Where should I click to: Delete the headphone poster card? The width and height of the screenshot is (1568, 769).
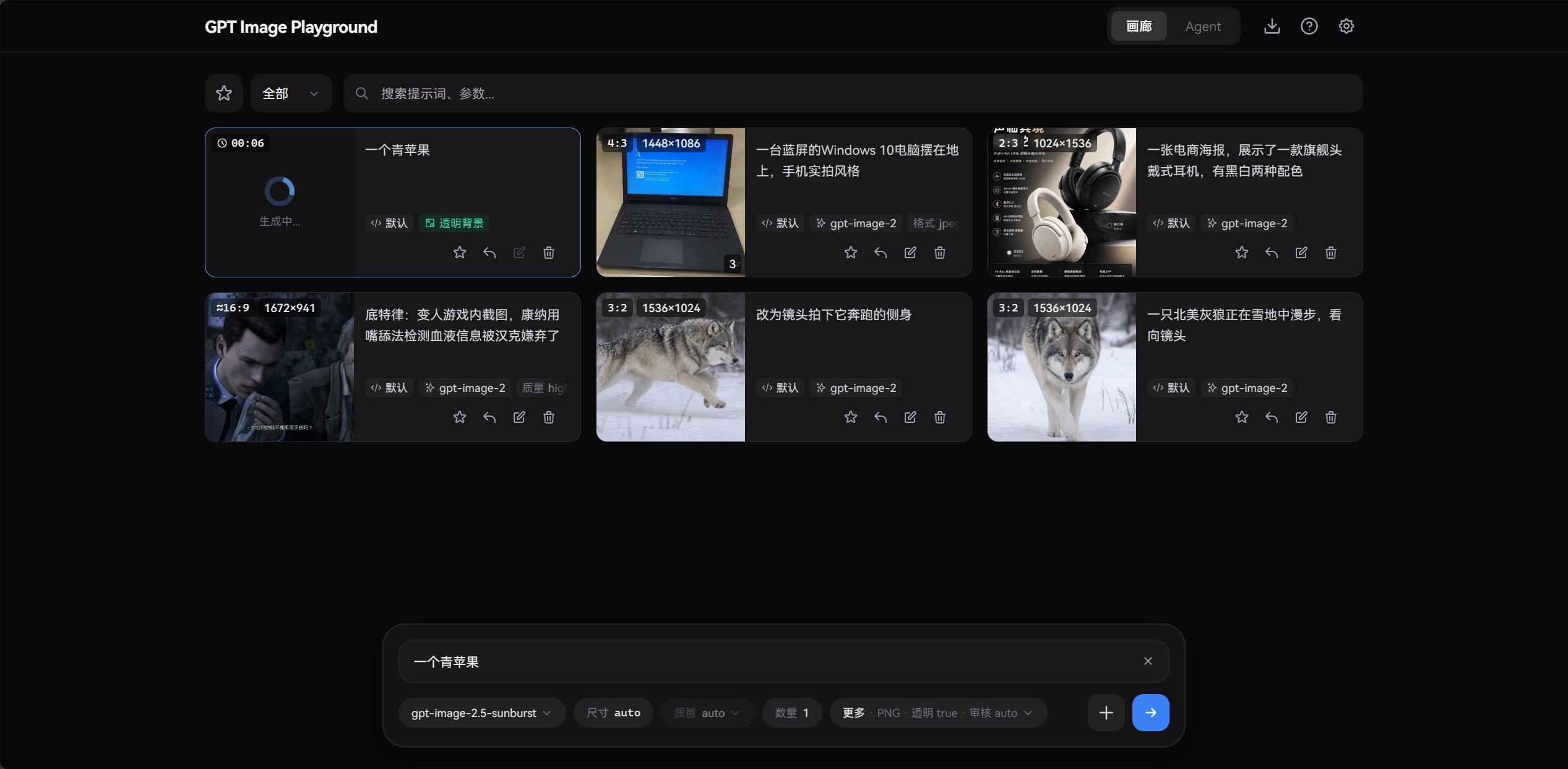1330,253
